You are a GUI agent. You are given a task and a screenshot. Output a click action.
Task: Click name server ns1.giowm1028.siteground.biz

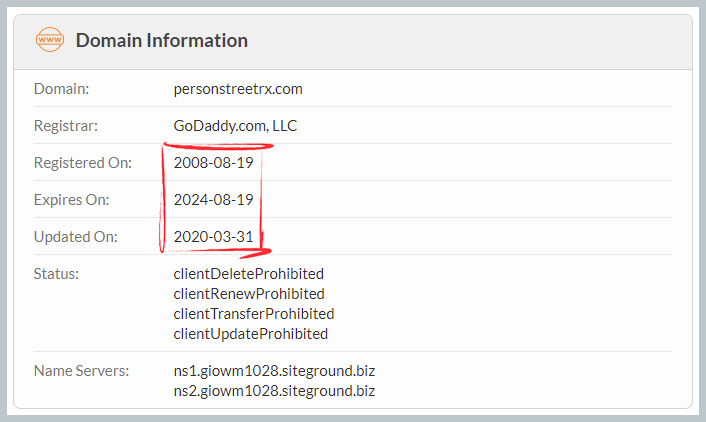[275, 371]
